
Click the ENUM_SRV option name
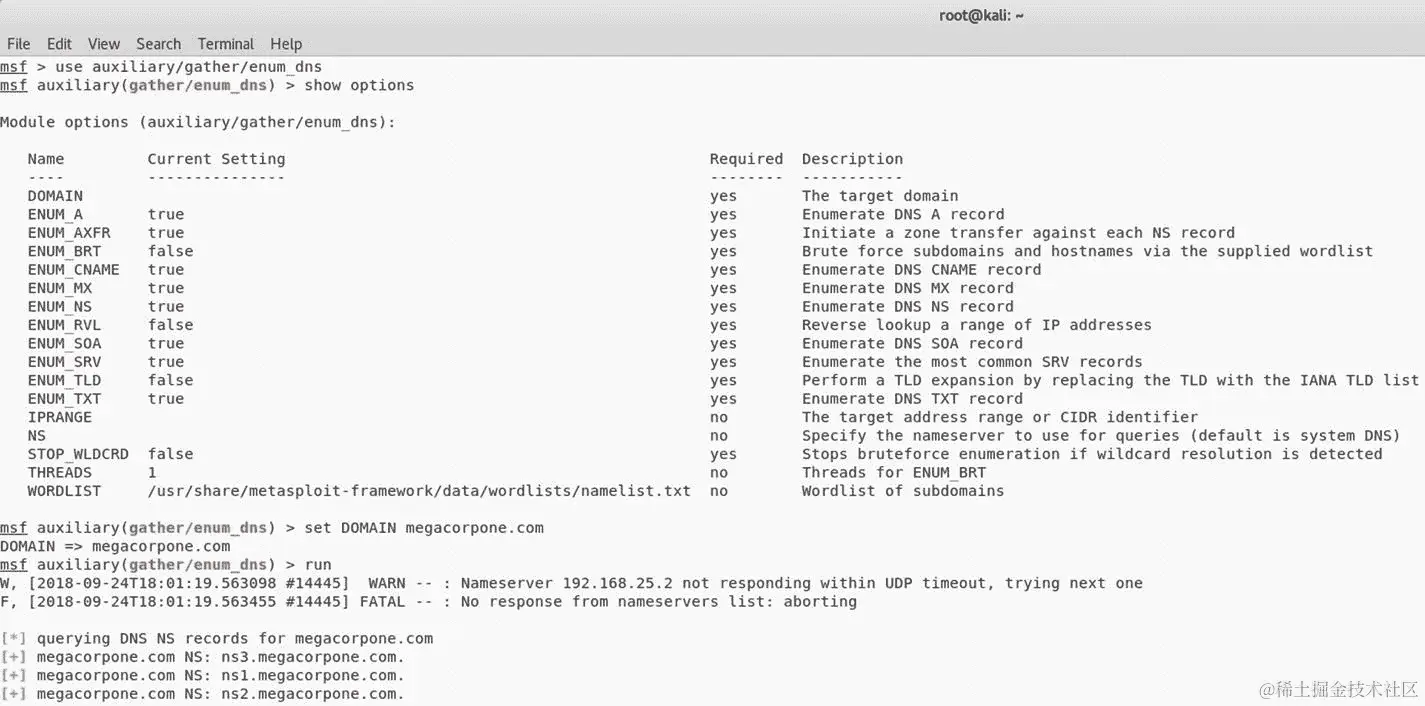point(64,362)
